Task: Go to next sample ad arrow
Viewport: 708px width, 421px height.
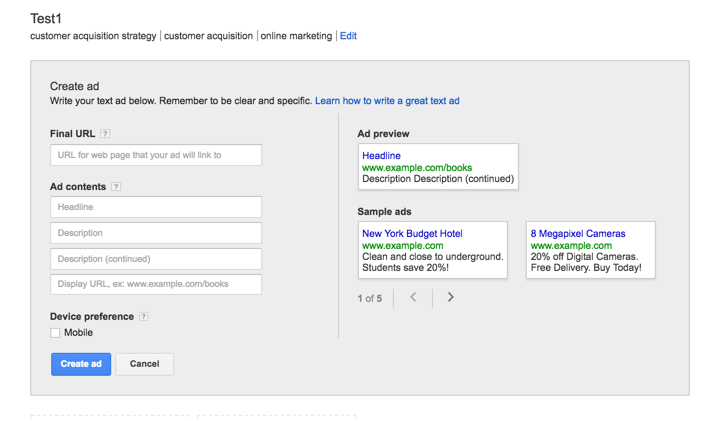Action: click(451, 297)
